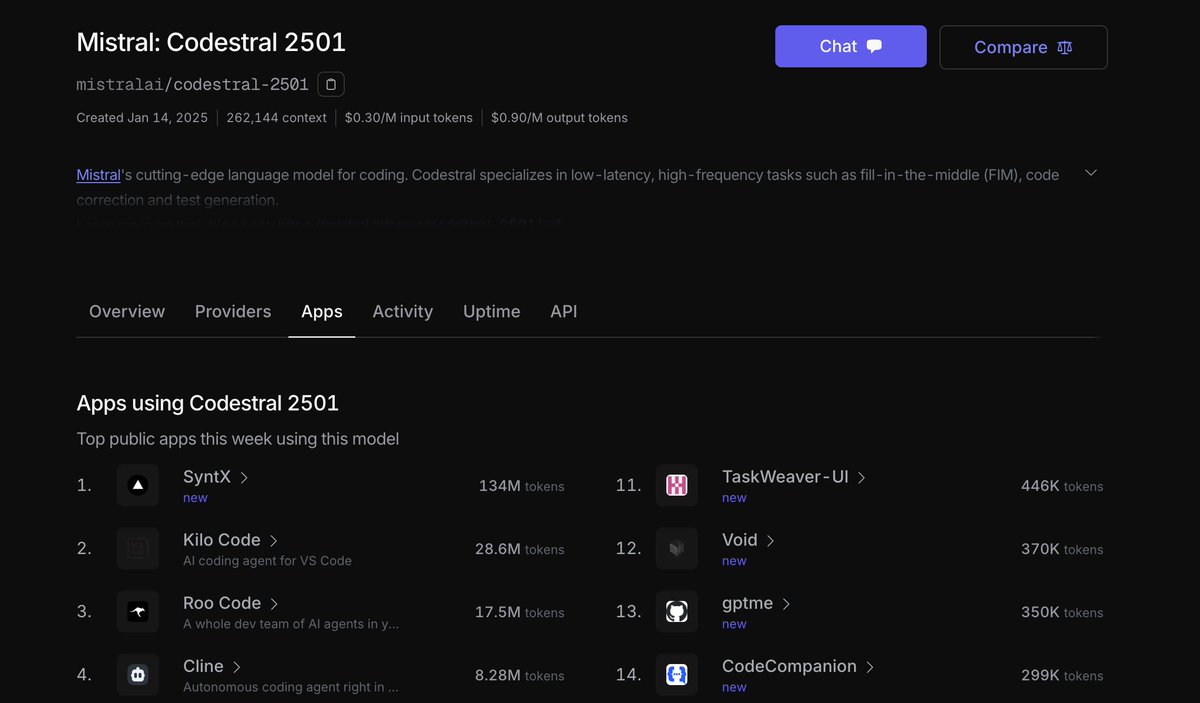The image size is (1200, 703).
Task: Open the Uptime tab
Action: 492,312
